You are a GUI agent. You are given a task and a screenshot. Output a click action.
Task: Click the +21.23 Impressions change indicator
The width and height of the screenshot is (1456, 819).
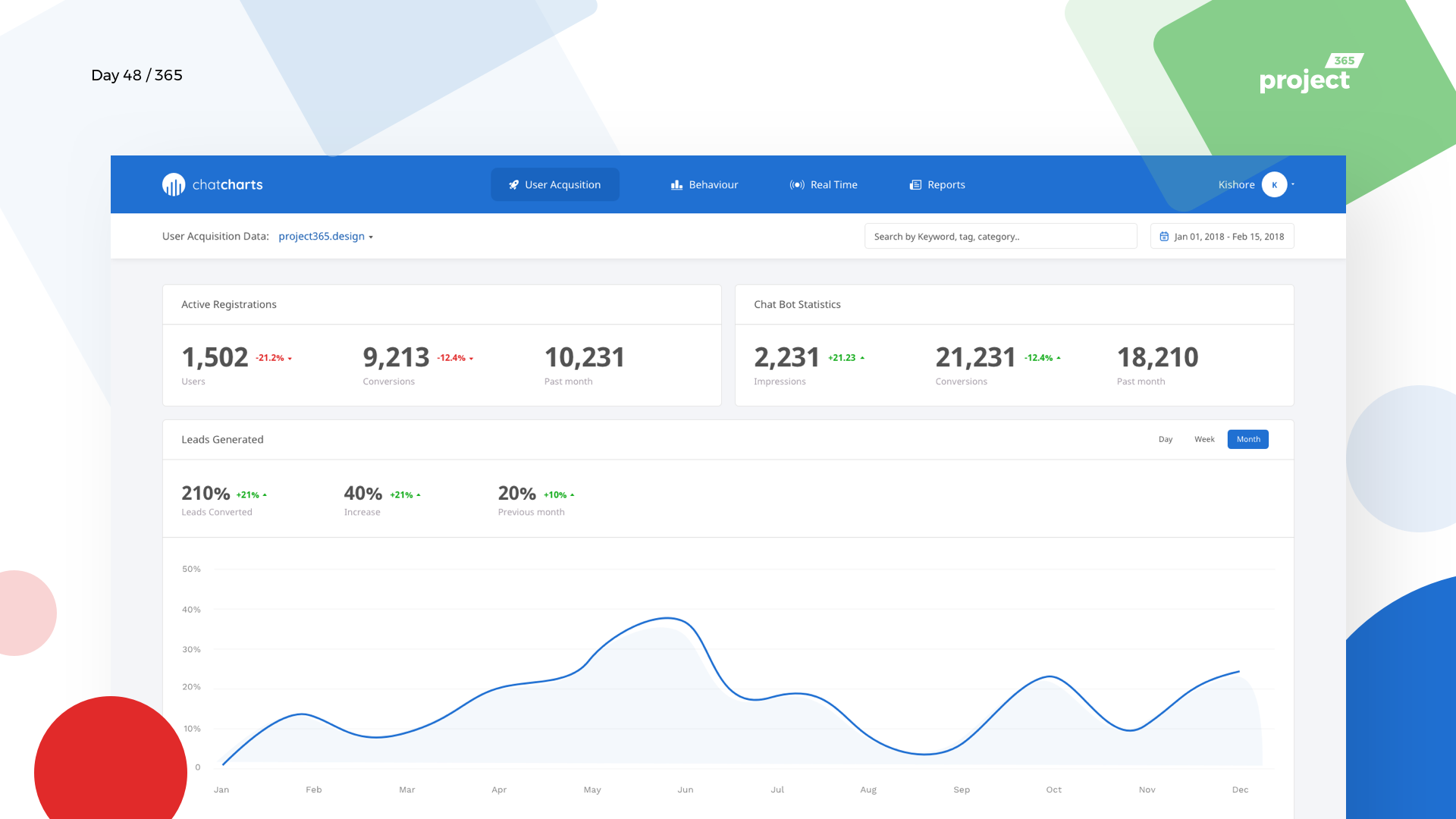pyautogui.click(x=846, y=358)
